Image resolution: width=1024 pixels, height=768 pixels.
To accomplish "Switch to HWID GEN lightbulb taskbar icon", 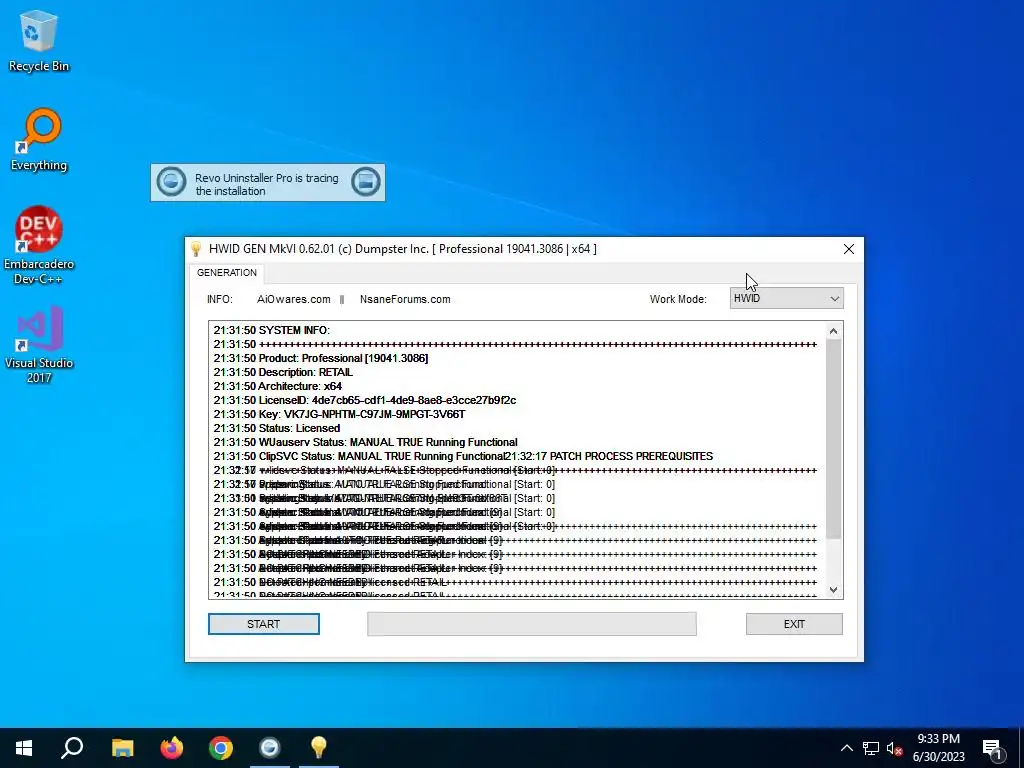I will pos(319,748).
